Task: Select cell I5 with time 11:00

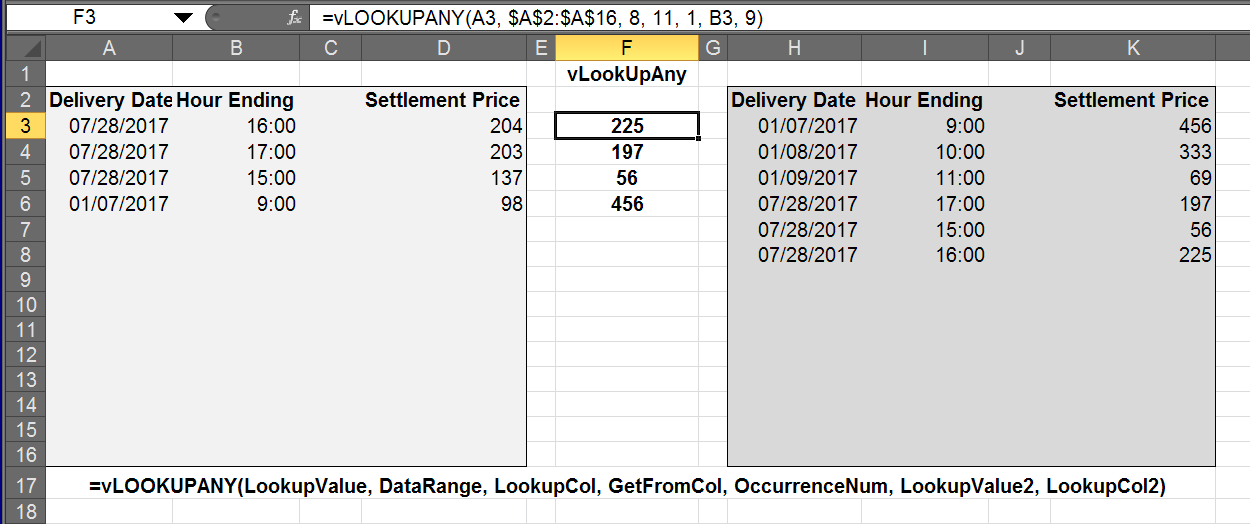Action: (924, 178)
